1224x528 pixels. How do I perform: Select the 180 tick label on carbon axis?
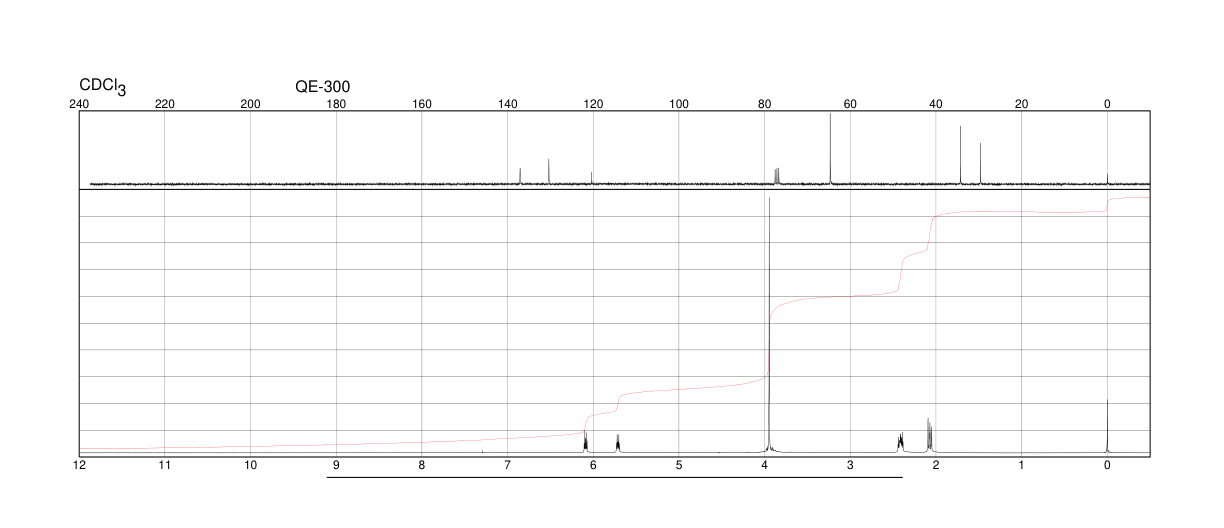point(336,104)
